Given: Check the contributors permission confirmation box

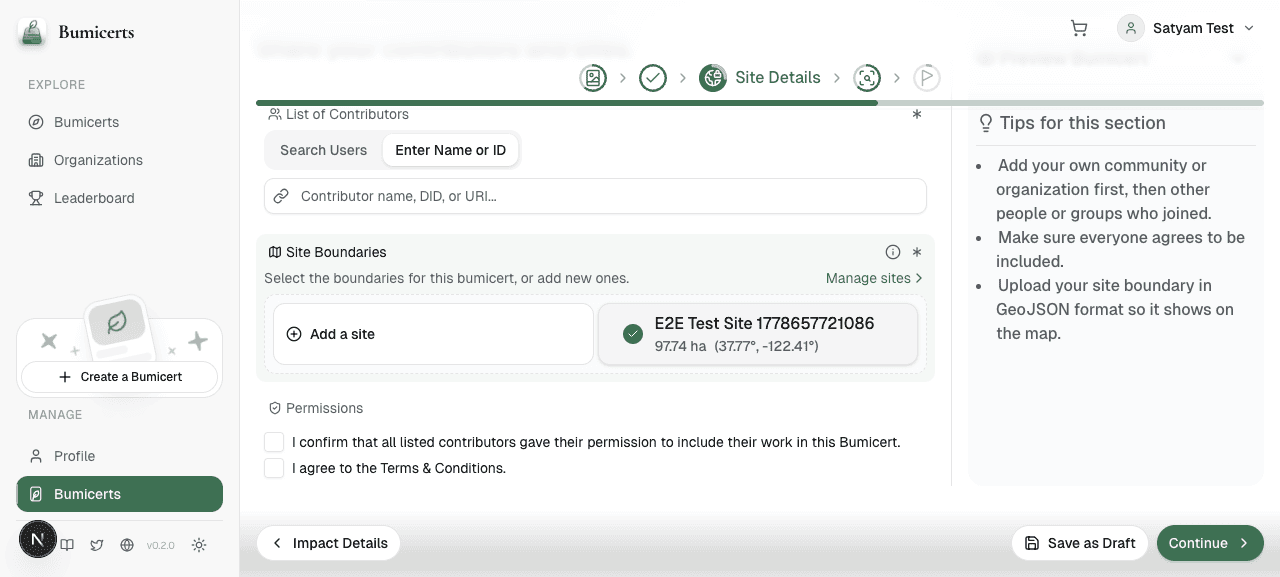Looking at the screenshot, I should (274, 442).
